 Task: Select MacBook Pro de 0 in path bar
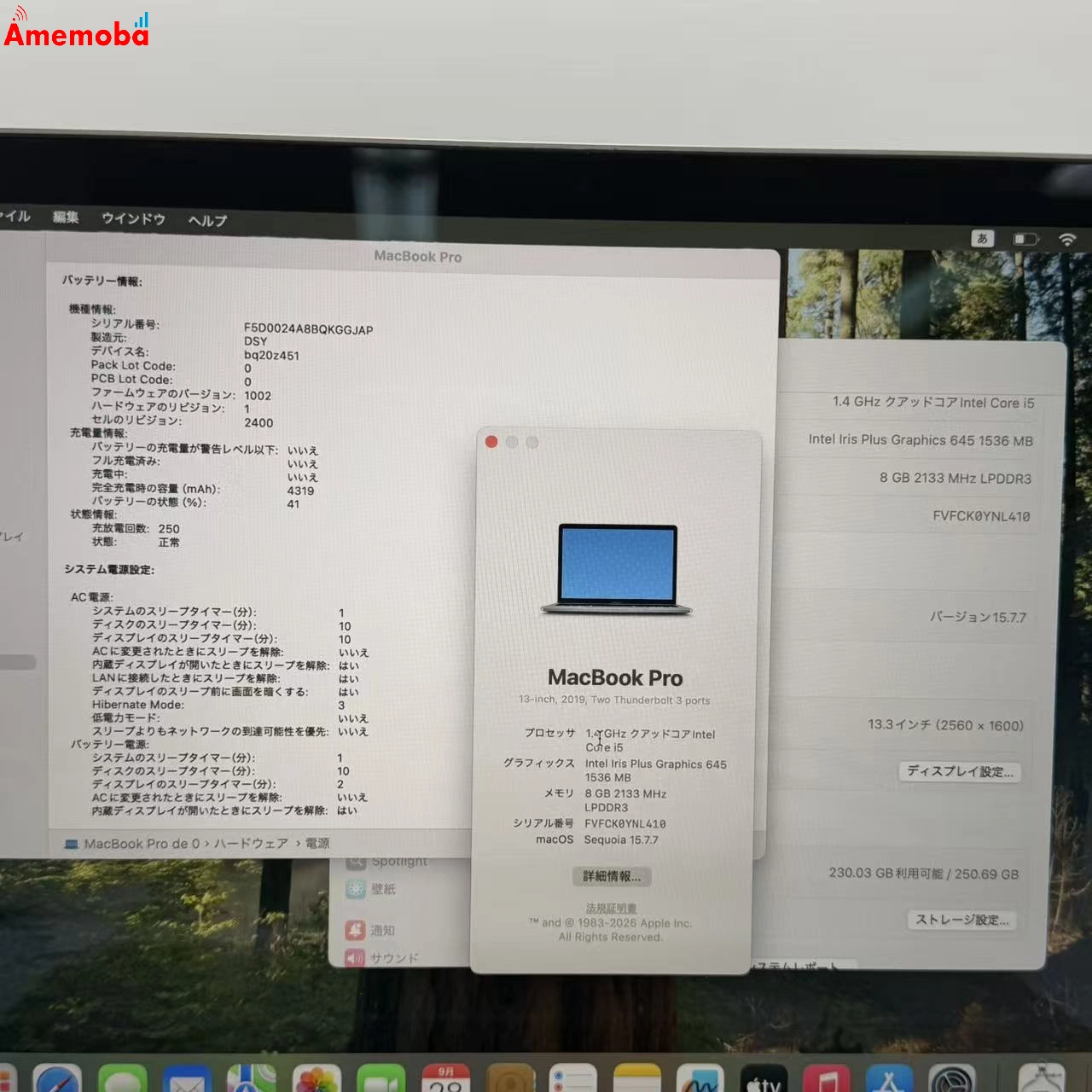coord(142,844)
